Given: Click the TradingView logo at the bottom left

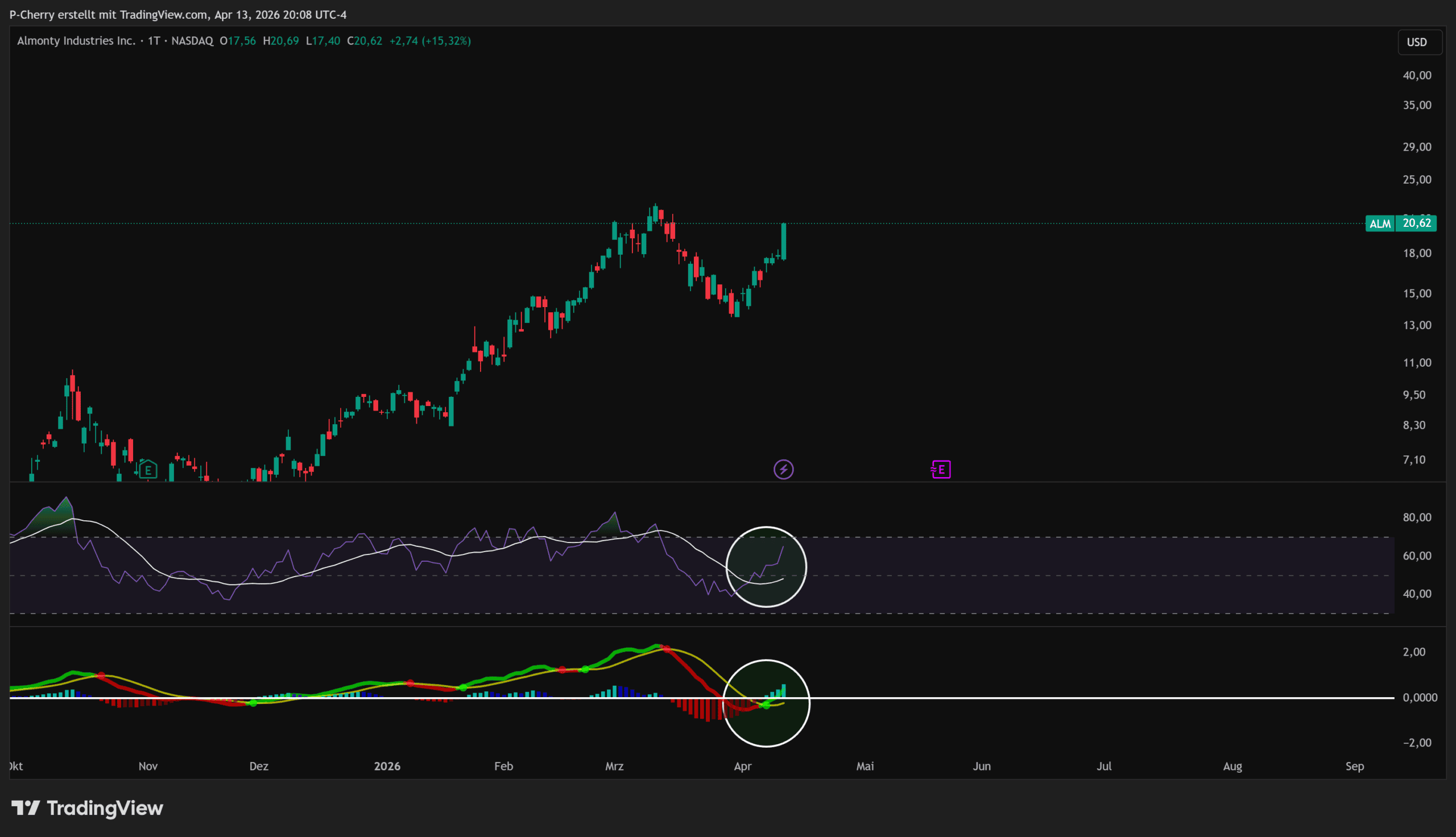Looking at the screenshot, I should [88, 808].
